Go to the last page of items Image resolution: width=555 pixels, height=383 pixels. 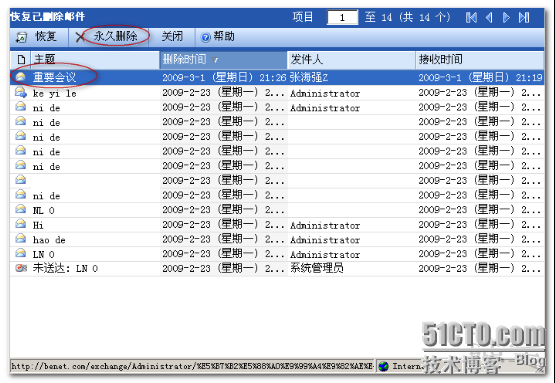[x=524, y=17]
